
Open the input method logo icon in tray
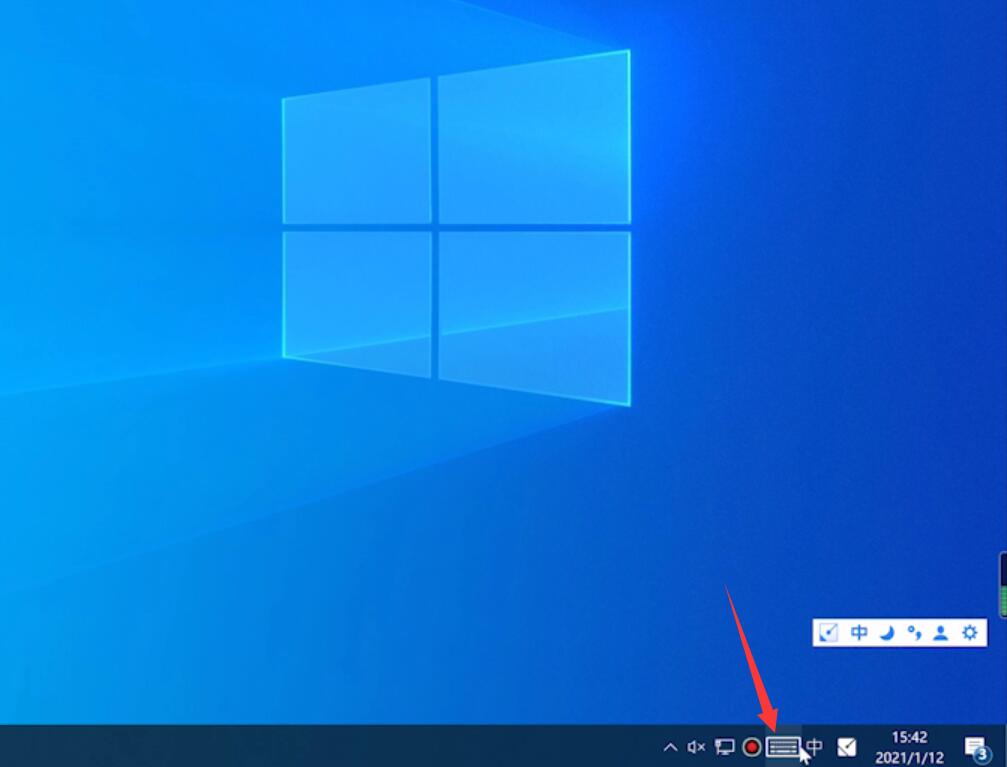[x=846, y=747]
